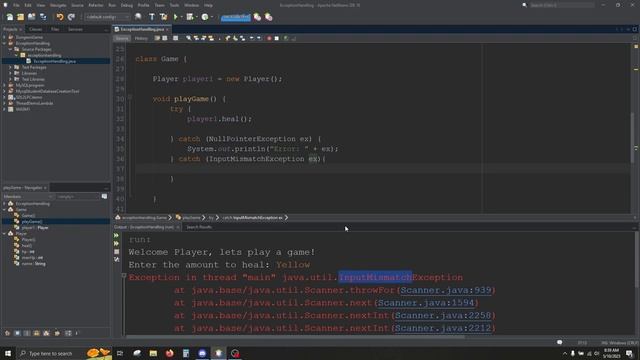Screen dimensions: 640x360
Task: Click the editor Find Selection magnifier icon
Action: click(188, 38)
